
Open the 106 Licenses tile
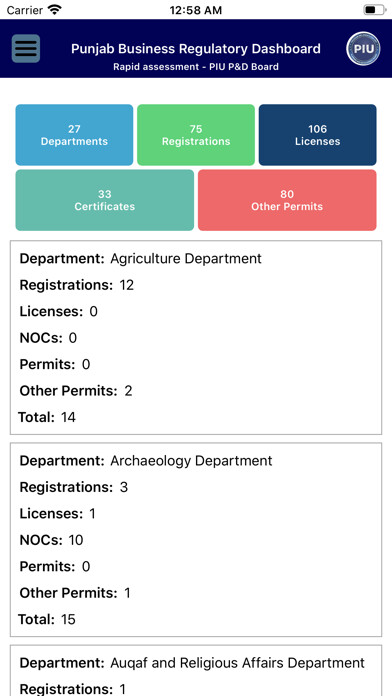(x=317, y=135)
